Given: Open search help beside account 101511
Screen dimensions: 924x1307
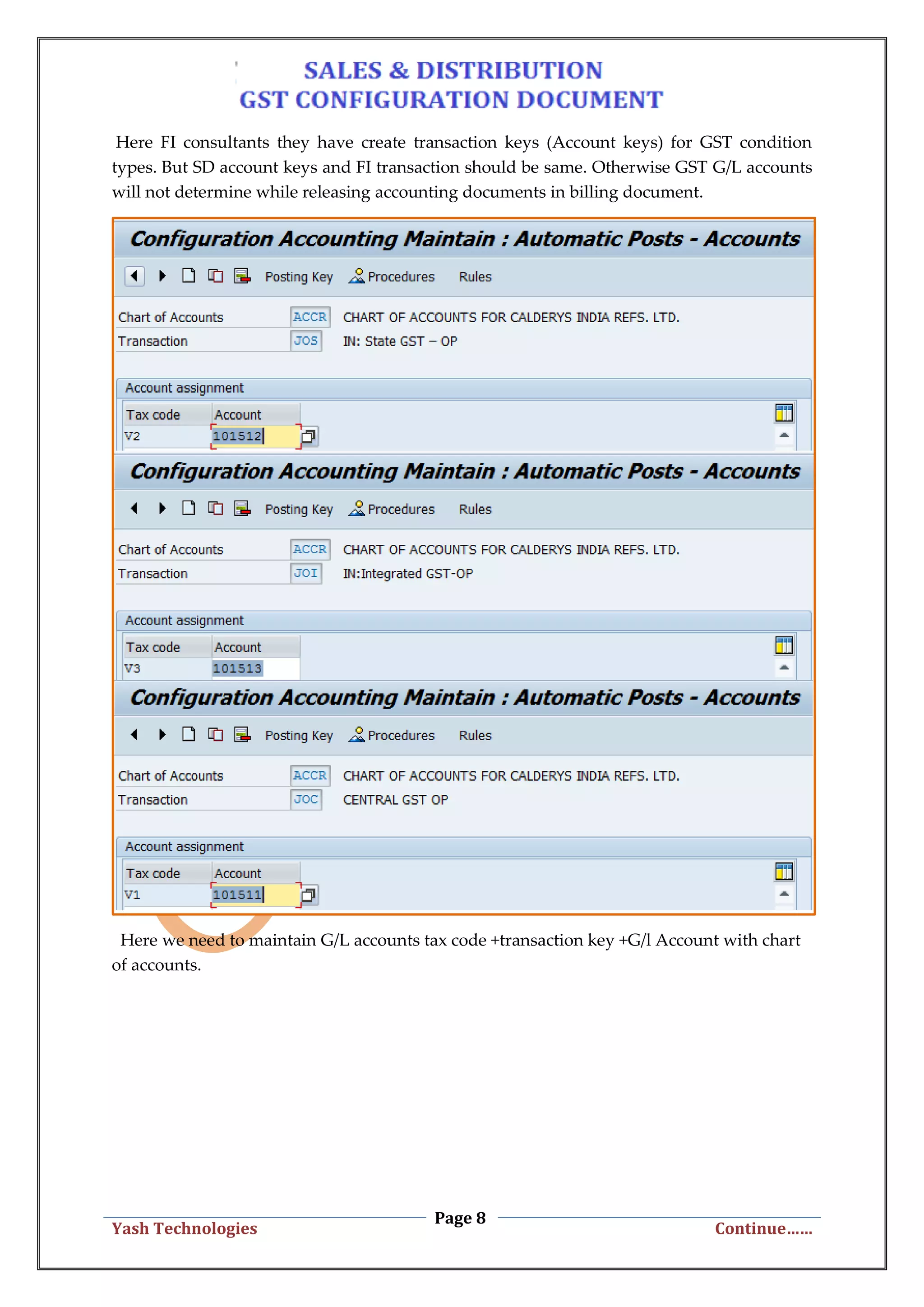Looking at the screenshot, I should point(309,895).
